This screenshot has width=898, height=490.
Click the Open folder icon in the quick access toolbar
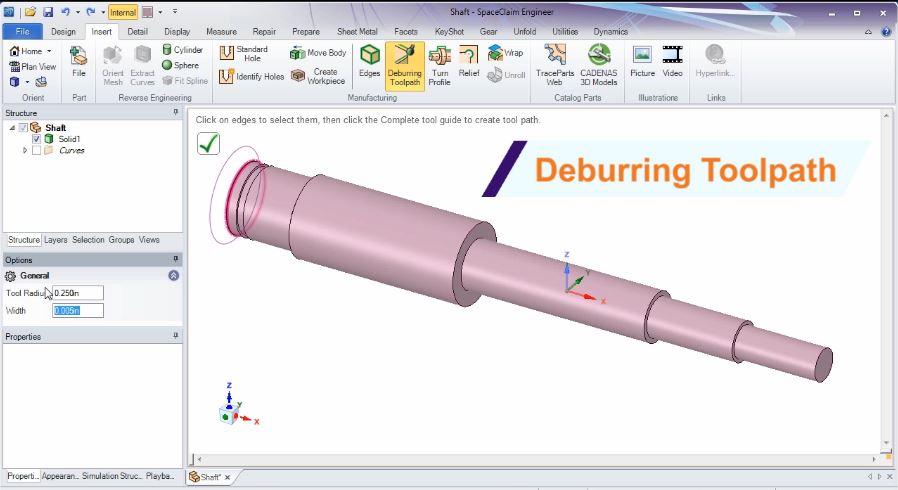click(30, 11)
